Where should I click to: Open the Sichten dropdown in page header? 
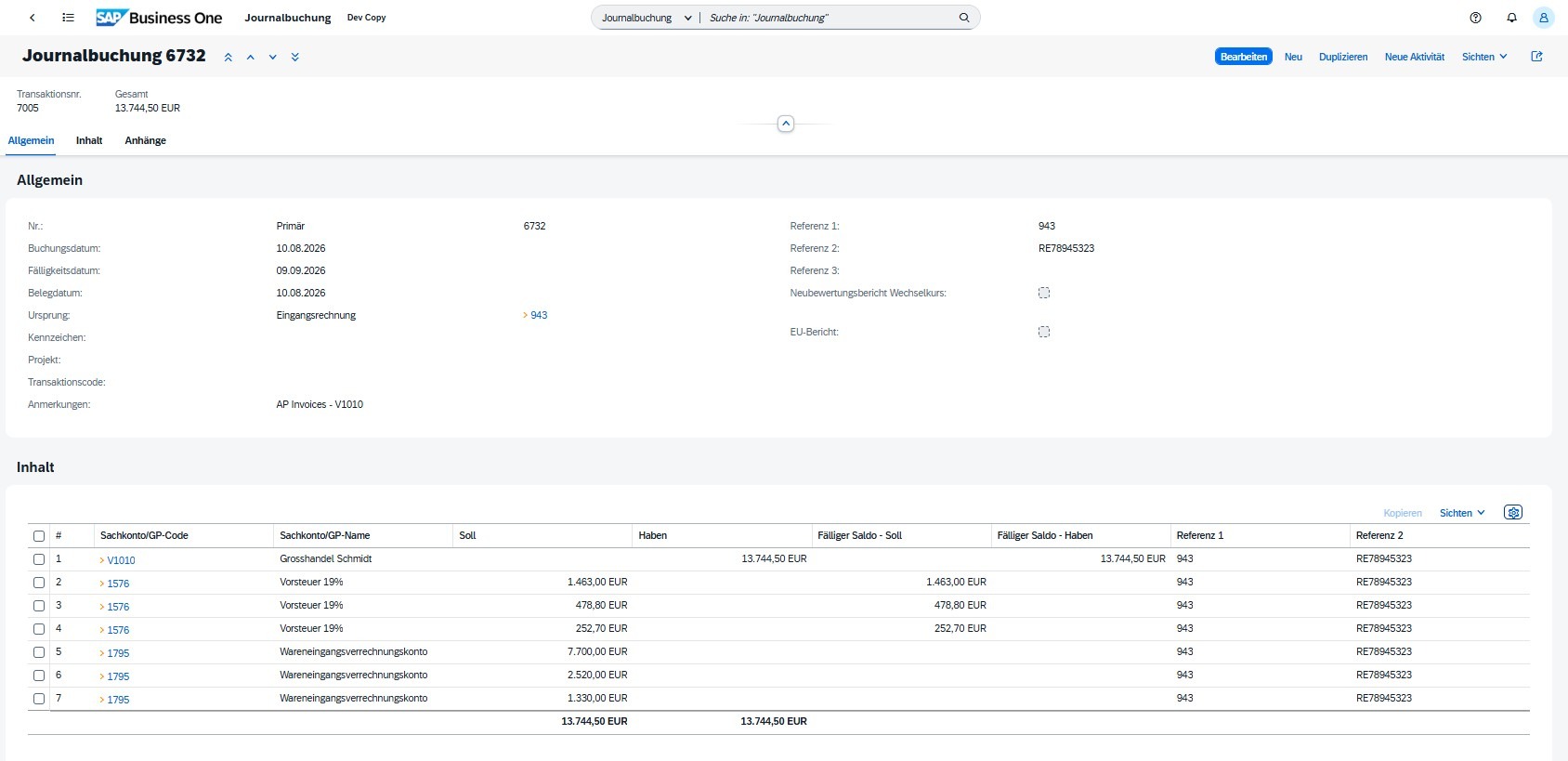pyautogui.click(x=1484, y=58)
